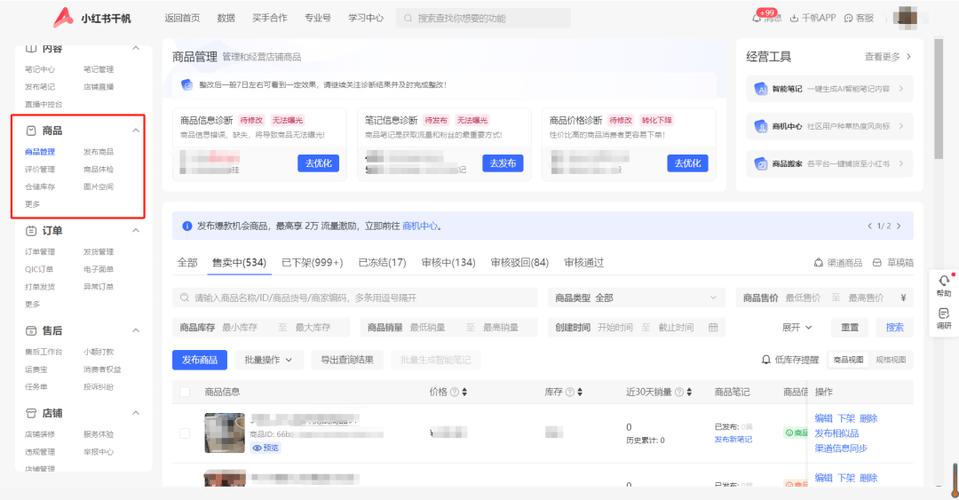Image resolution: width=959 pixels, height=500 pixels.
Task: Sort by the 库存 column arrows
Action: pyautogui.click(x=579, y=392)
